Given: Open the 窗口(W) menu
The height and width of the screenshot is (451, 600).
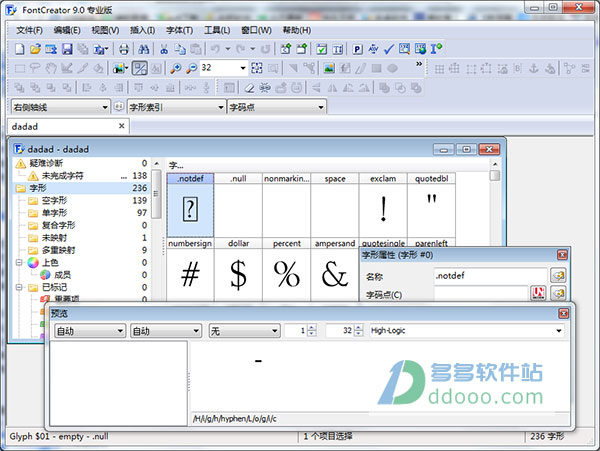Looking at the screenshot, I should point(256,30).
